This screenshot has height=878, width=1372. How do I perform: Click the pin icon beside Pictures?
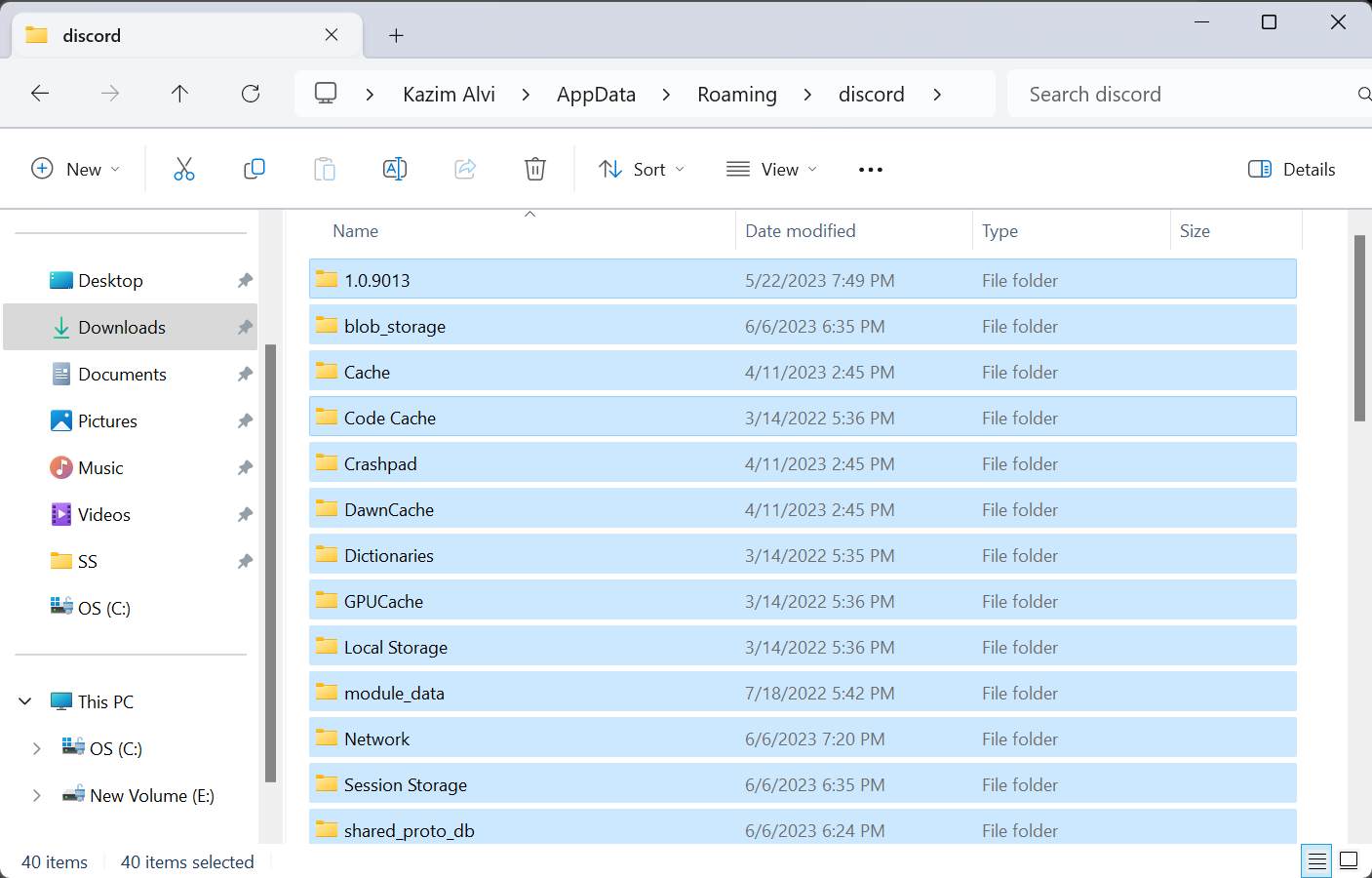coord(245,421)
